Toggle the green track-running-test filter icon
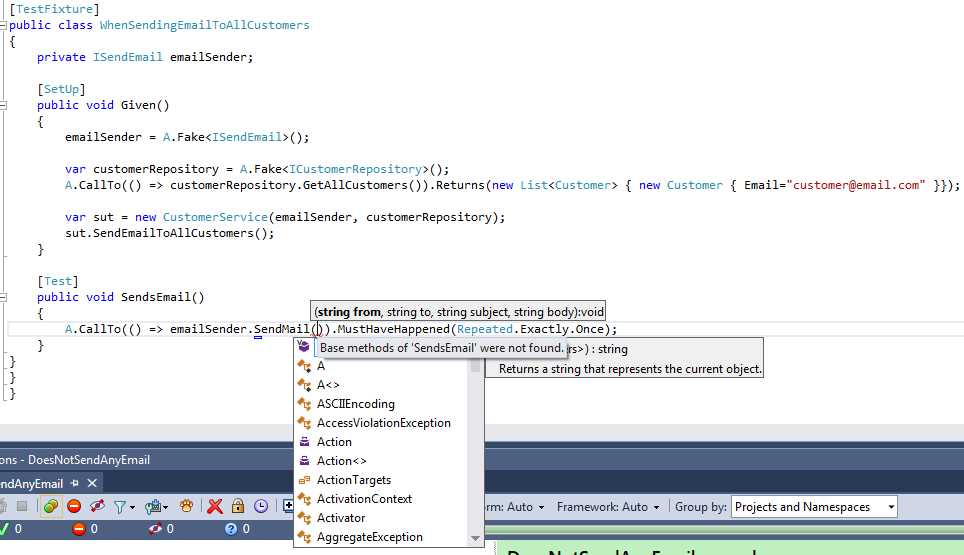964x555 pixels. [51, 506]
